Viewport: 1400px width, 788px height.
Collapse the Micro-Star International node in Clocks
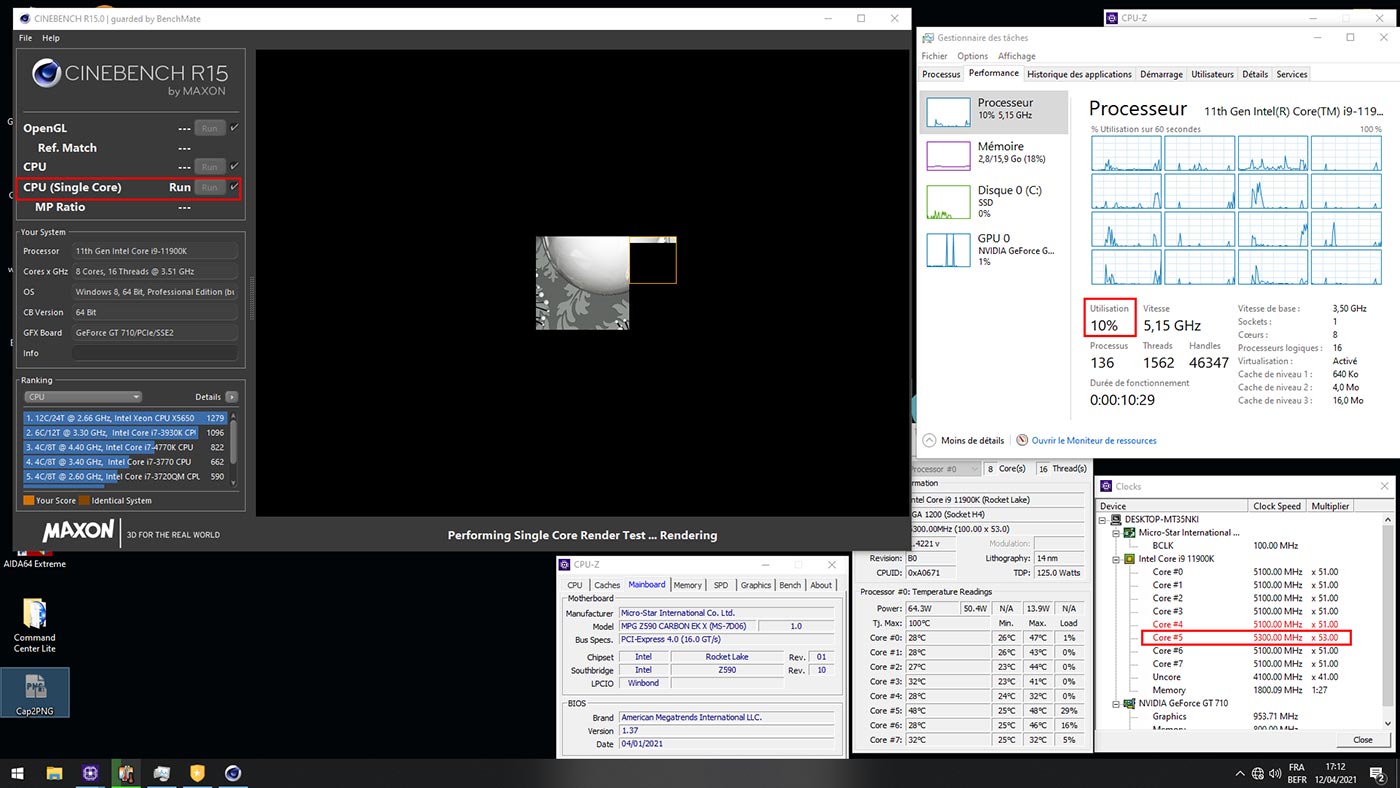(x=1116, y=533)
